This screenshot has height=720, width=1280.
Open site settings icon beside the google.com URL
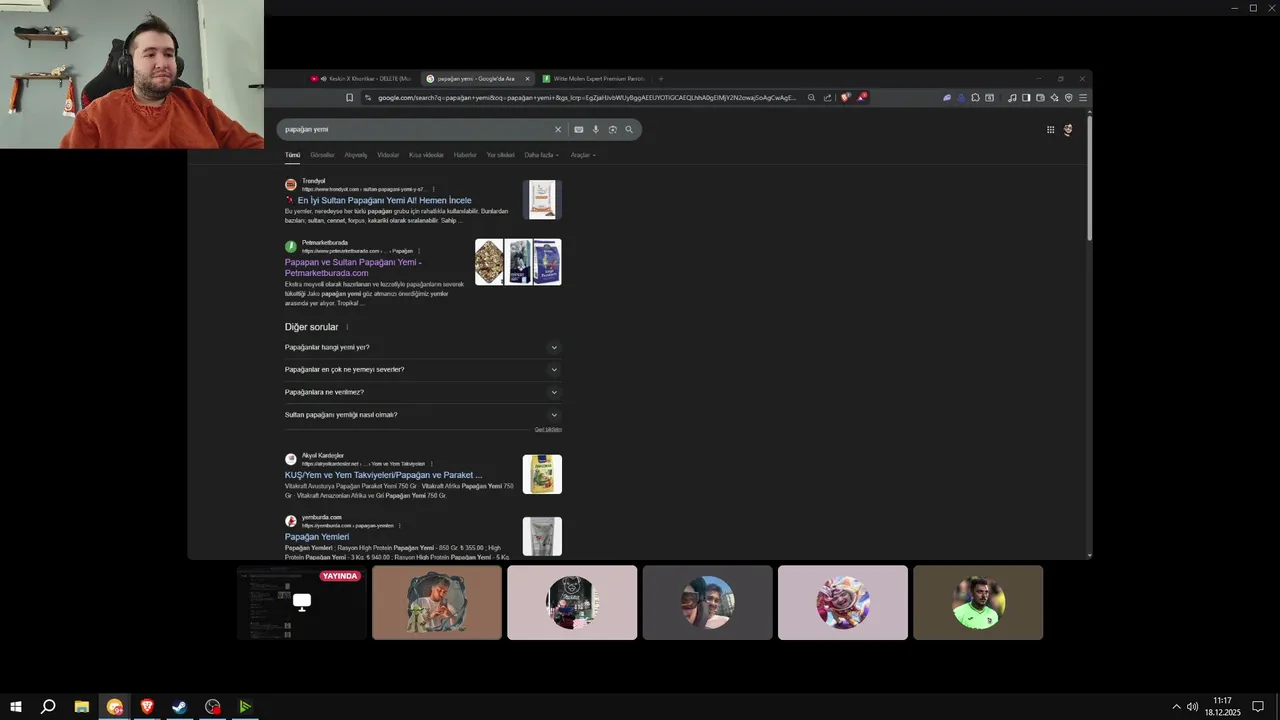[x=367, y=98]
